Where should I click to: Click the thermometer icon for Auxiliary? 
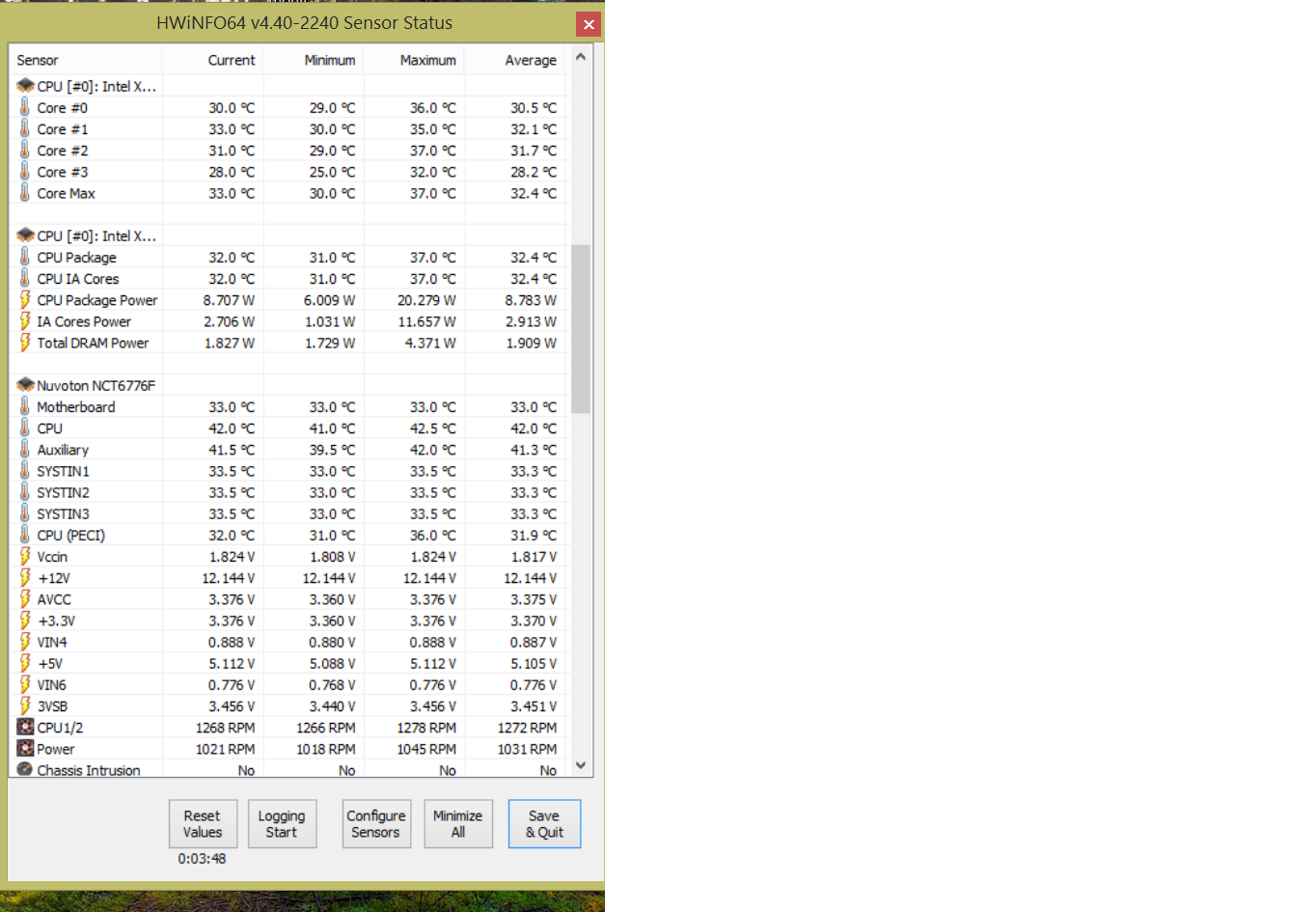coord(24,449)
